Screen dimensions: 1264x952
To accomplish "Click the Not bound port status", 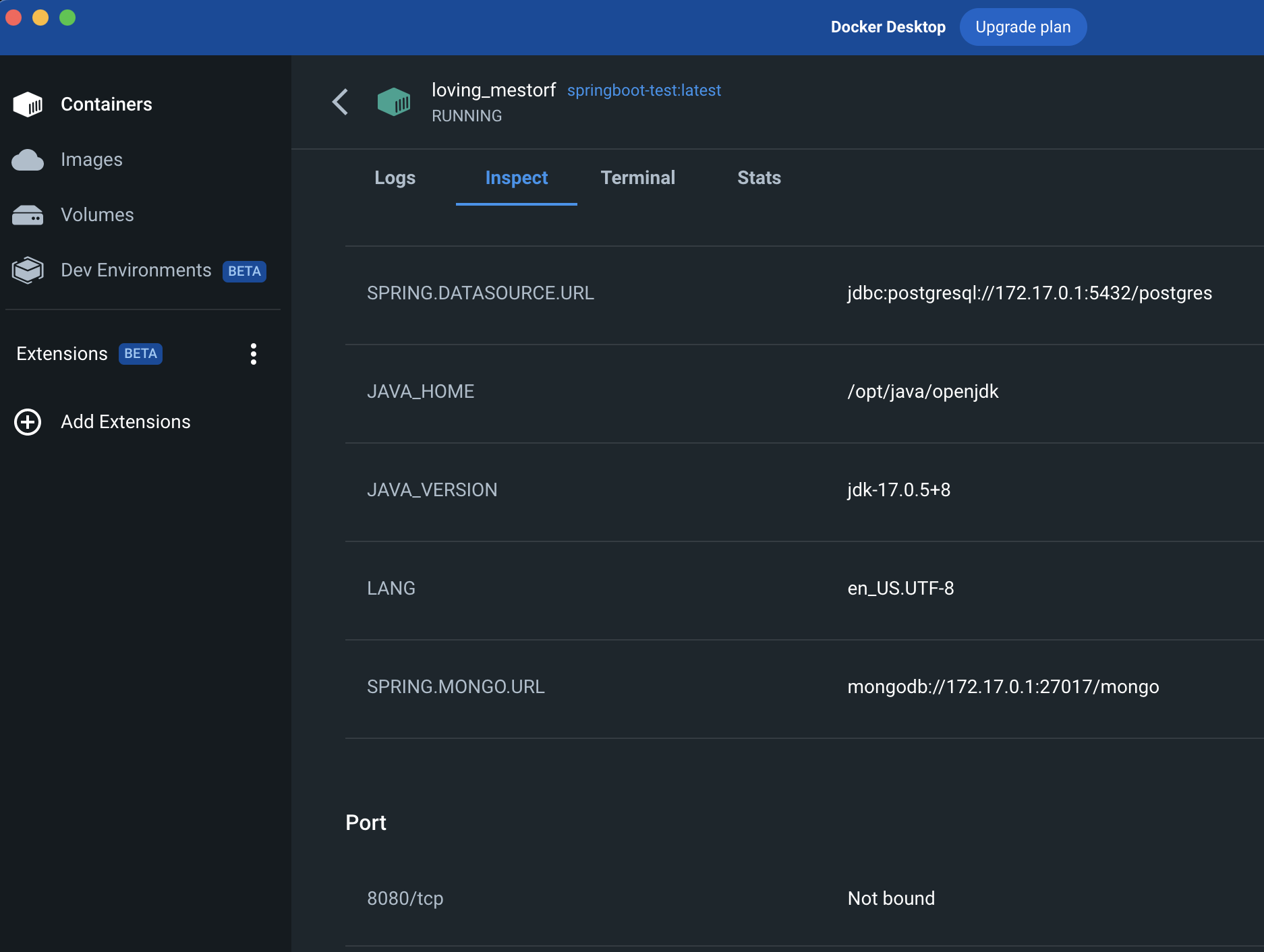I will click(892, 899).
